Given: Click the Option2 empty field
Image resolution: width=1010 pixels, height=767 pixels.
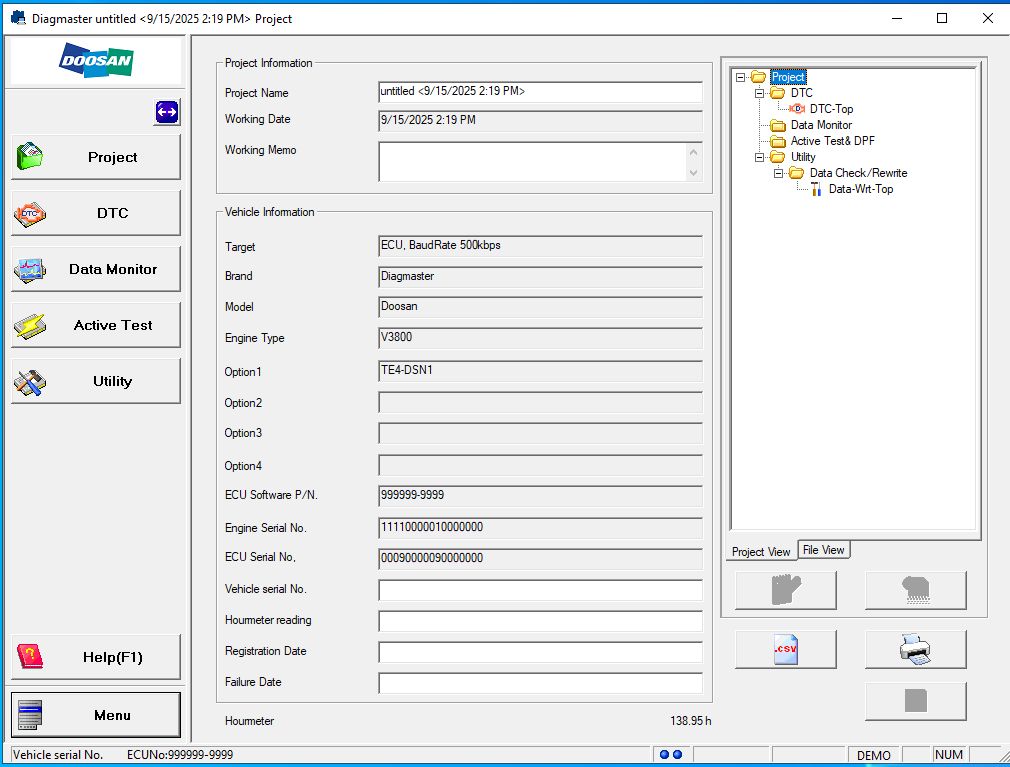Looking at the screenshot, I should coord(540,402).
